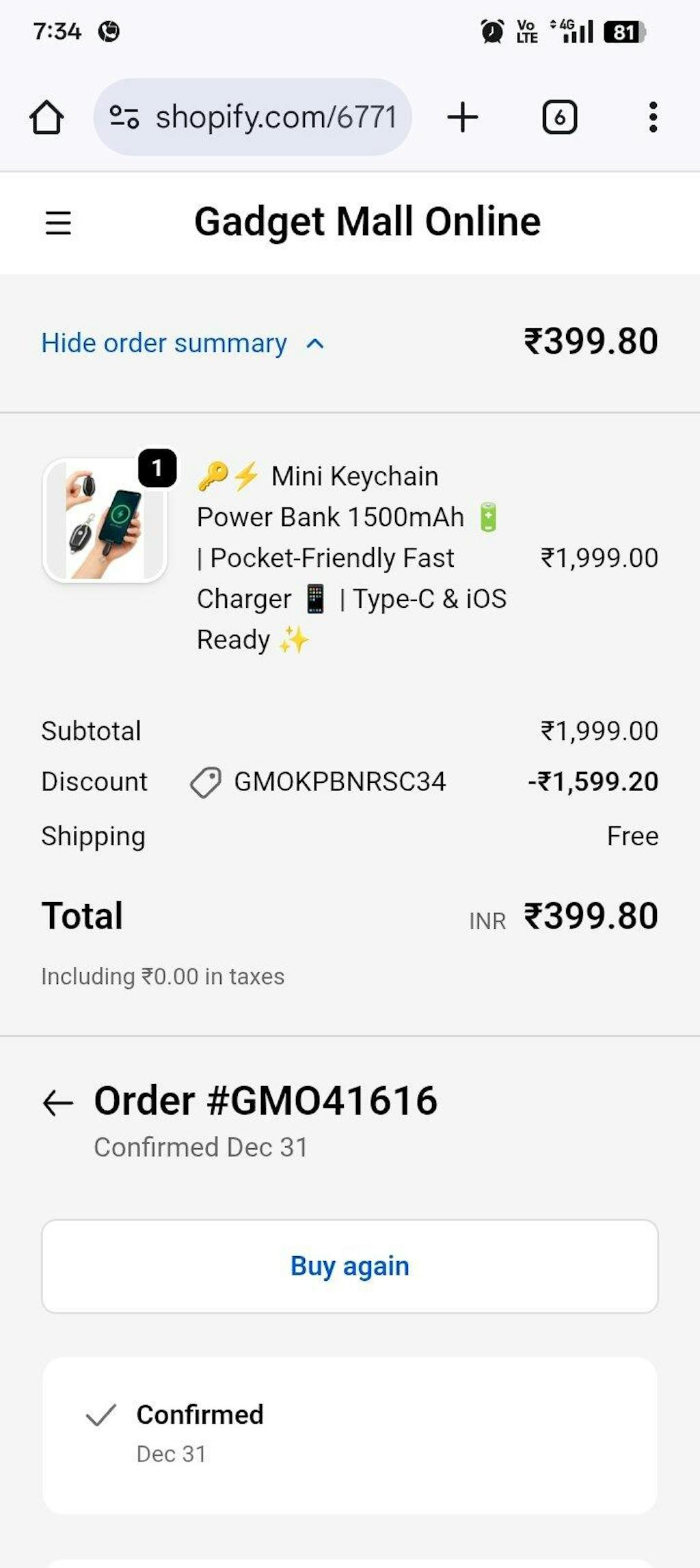Screen dimensions: 700x1568
Task: Go back using arrow beside Order #GMO41616
Action: (58, 1102)
